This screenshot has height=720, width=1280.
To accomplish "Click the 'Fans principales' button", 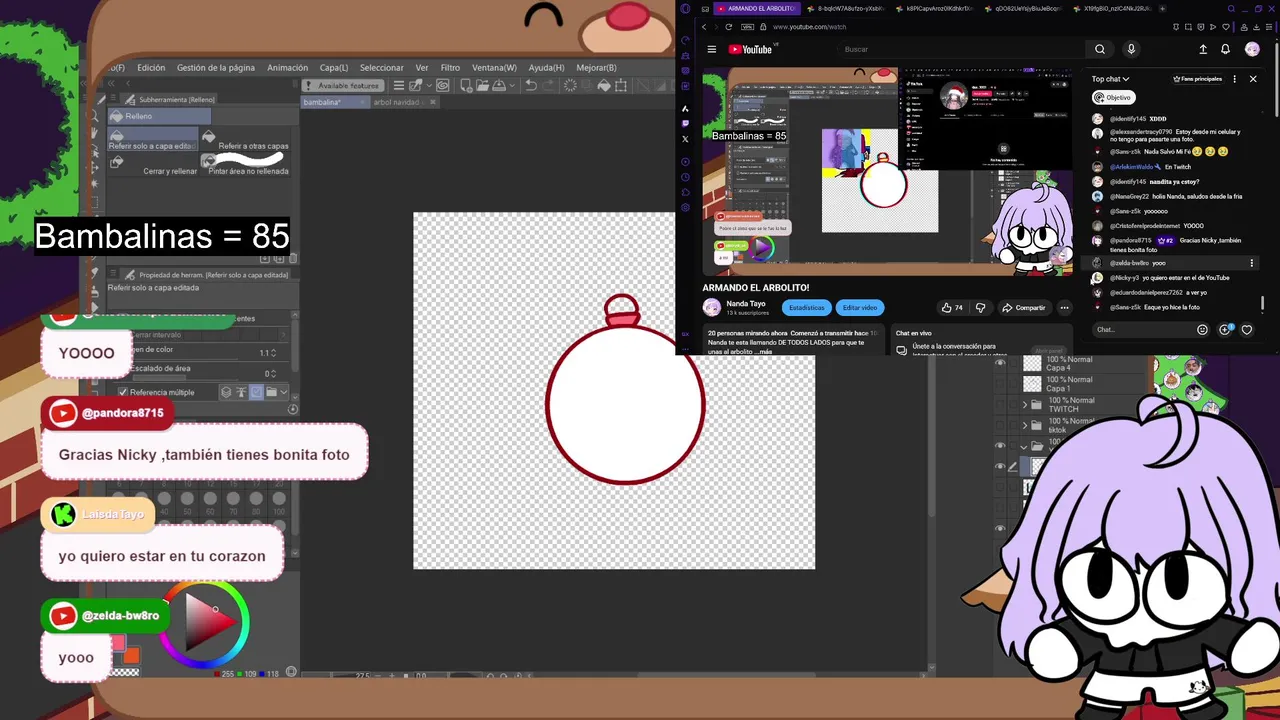I will [x=1197, y=79].
